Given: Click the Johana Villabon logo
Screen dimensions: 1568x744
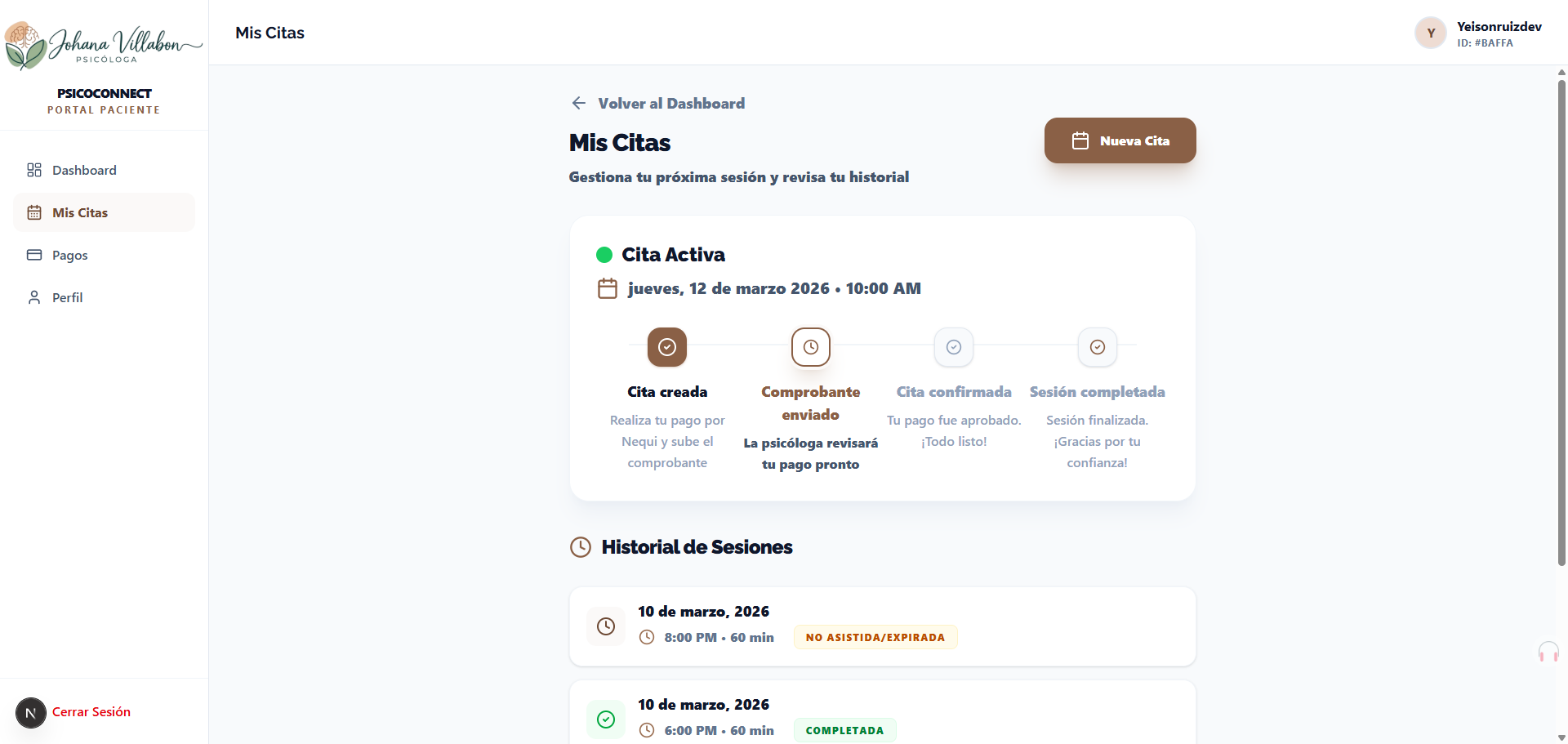Looking at the screenshot, I should [x=104, y=44].
